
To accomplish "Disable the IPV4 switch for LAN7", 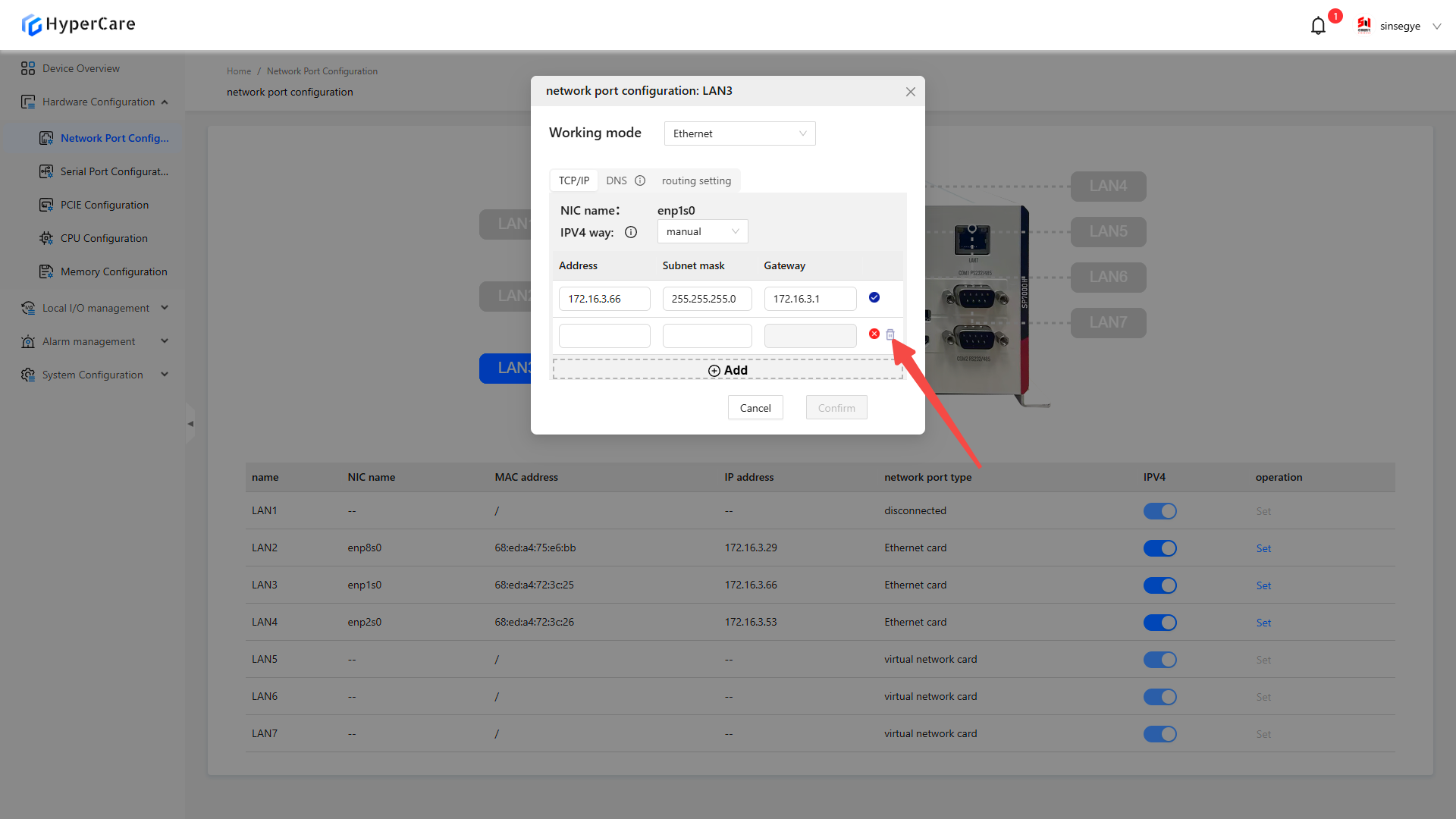I will pos(1159,734).
